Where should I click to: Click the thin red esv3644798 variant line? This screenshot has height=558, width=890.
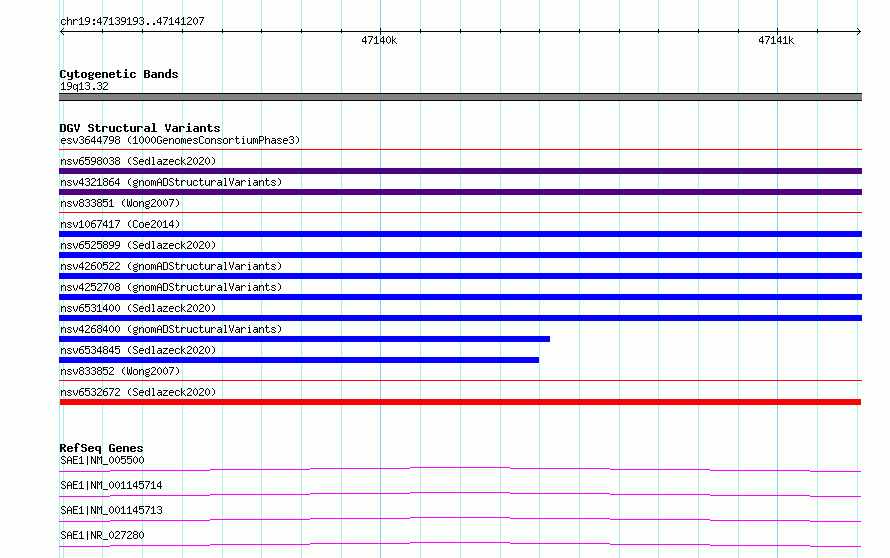click(x=460, y=150)
